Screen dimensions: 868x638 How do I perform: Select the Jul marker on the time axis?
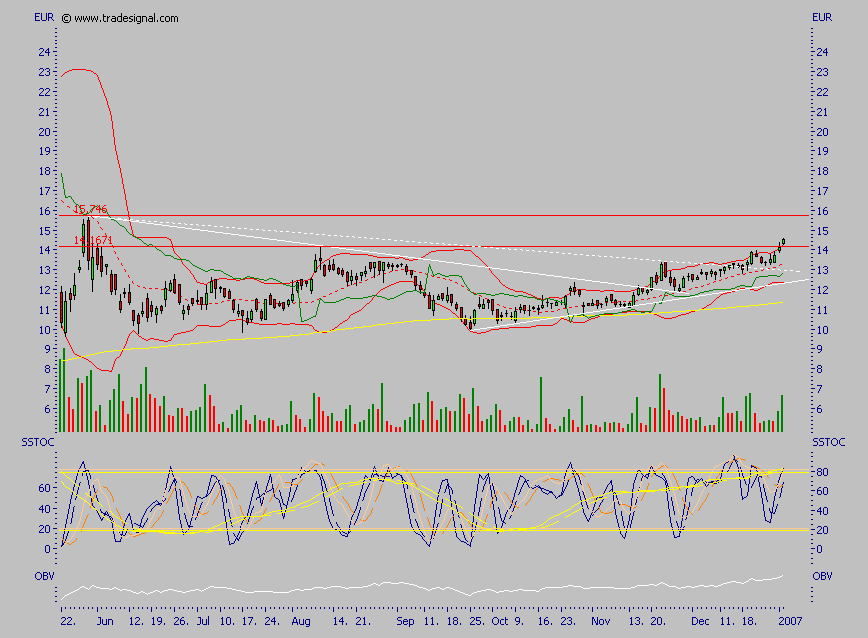(203, 620)
